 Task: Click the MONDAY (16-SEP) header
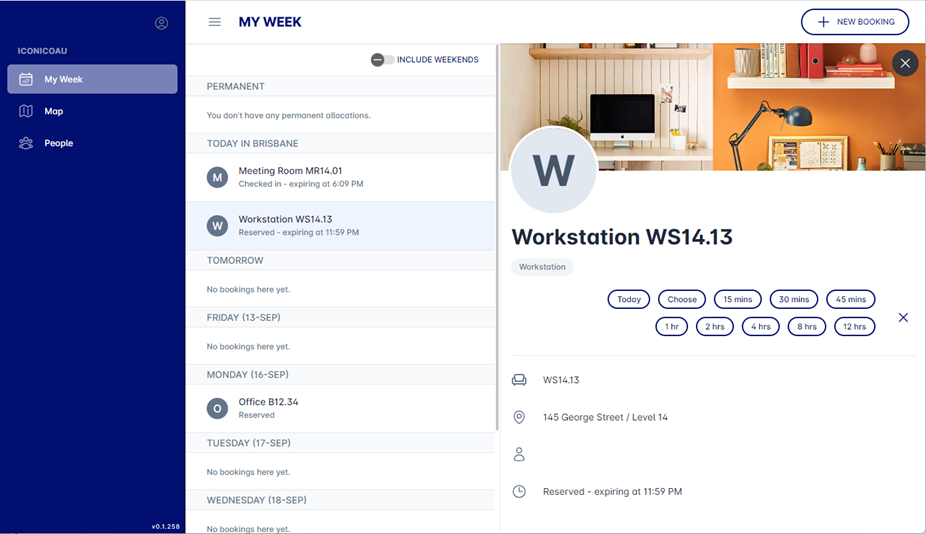click(x=341, y=375)
